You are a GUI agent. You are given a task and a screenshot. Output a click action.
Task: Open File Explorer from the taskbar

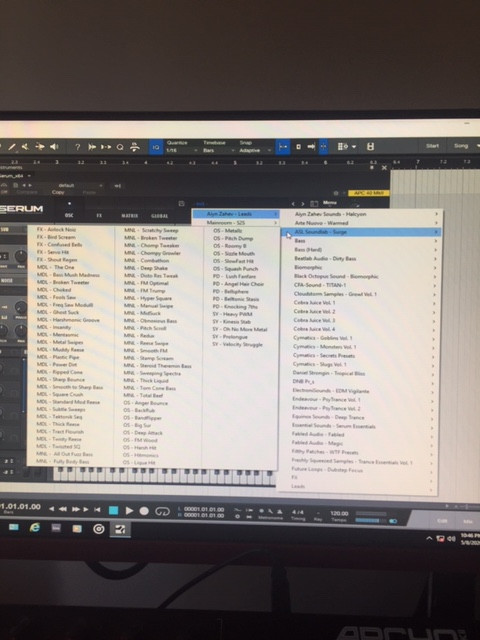77,529
